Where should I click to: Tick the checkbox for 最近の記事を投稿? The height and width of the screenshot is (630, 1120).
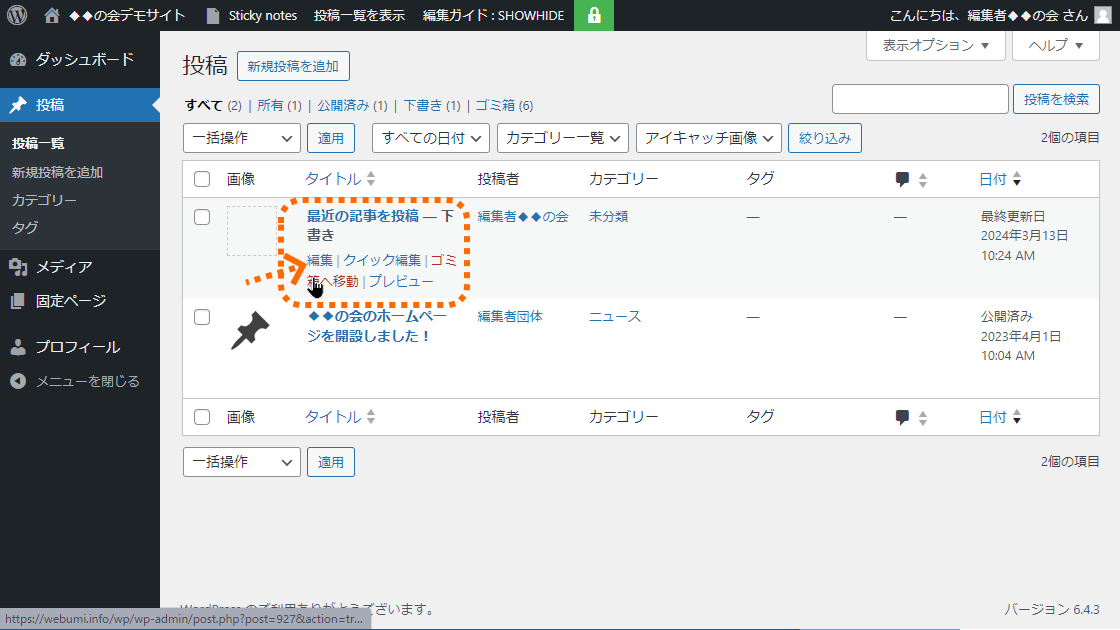[x=202, y=217]
